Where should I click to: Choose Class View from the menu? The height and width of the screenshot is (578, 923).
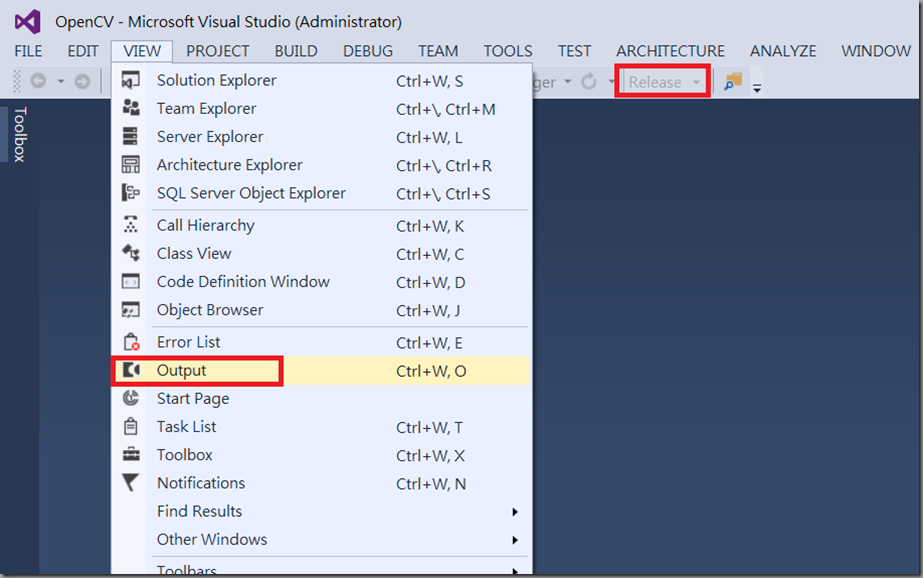tap(321, 254)
